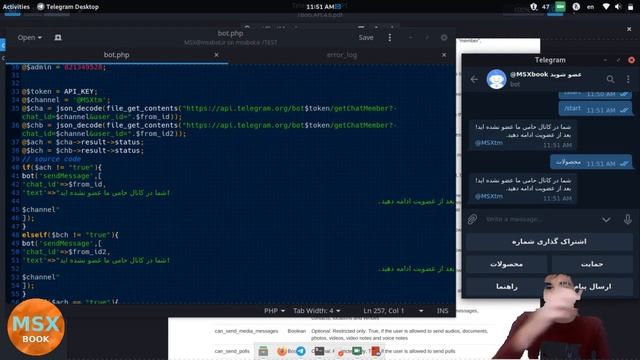Viewport: 640px width, 360px height.
Task: Click the @MSXbook bot chat title
Action: point(546,74)
